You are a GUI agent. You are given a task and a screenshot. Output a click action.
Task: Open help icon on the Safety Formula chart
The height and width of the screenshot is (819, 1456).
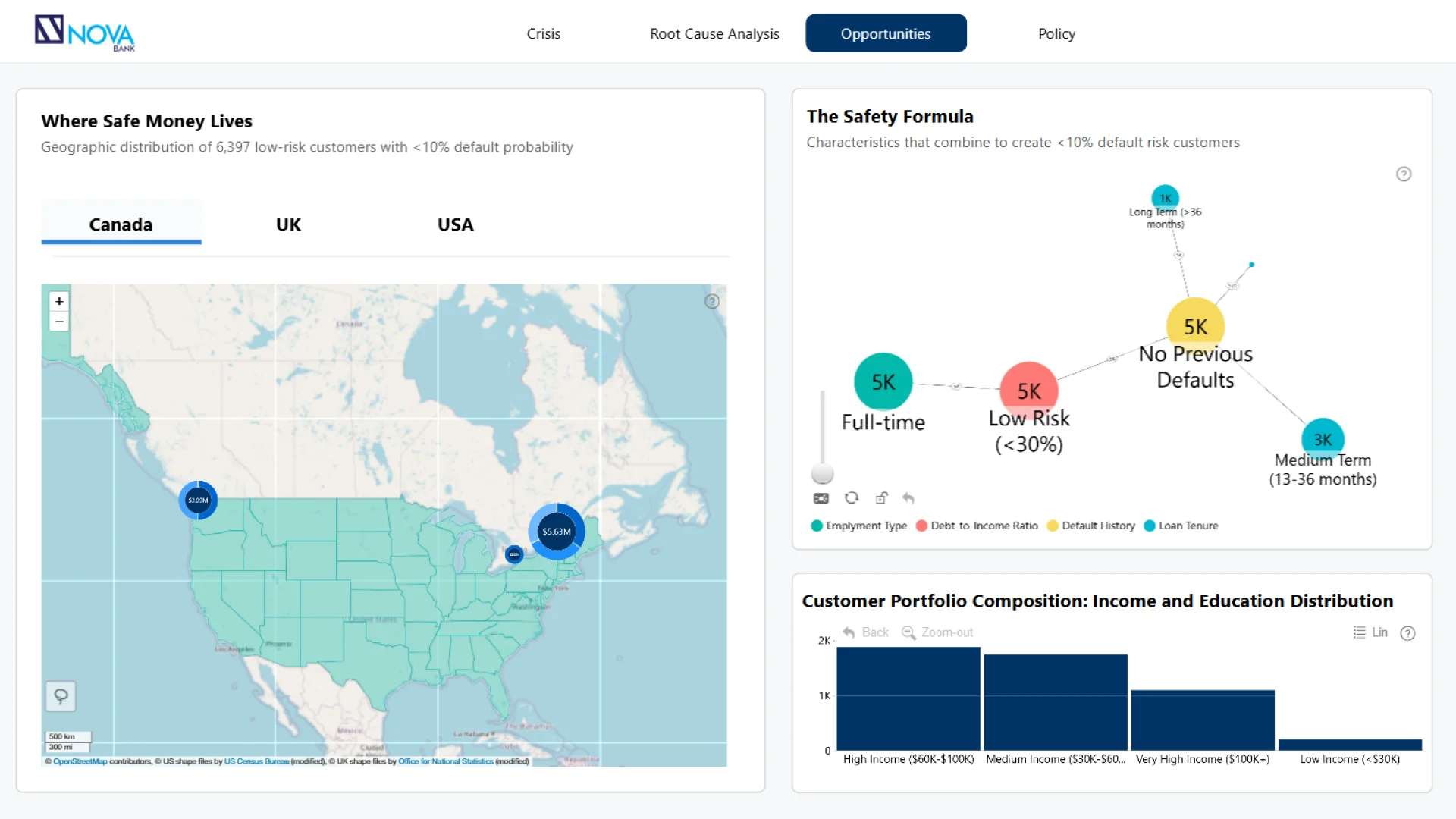tap(1404, 174)
